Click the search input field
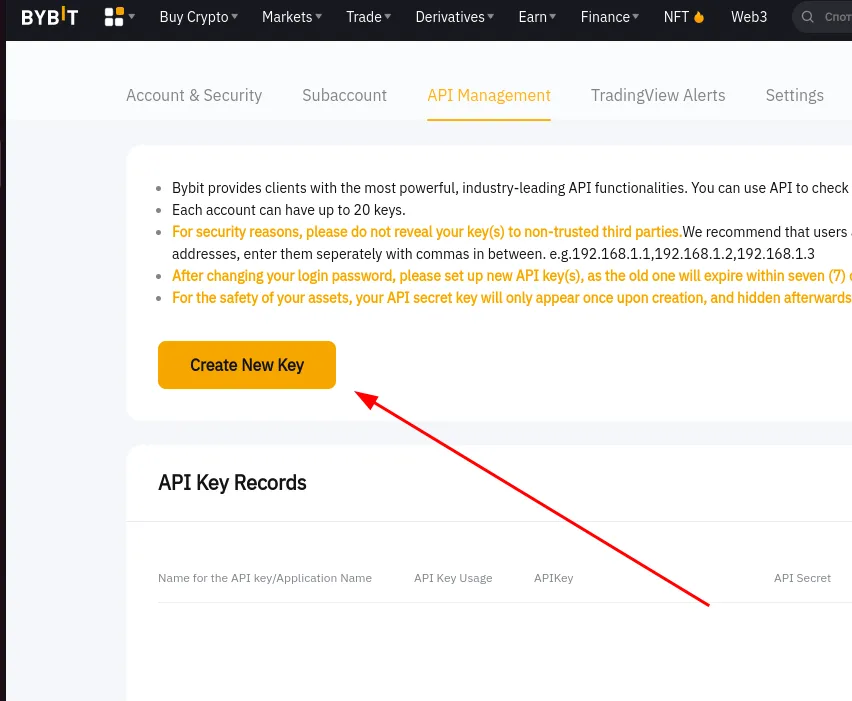The width and height of the screenshot is (852, 701). click(x=836, y=17)
